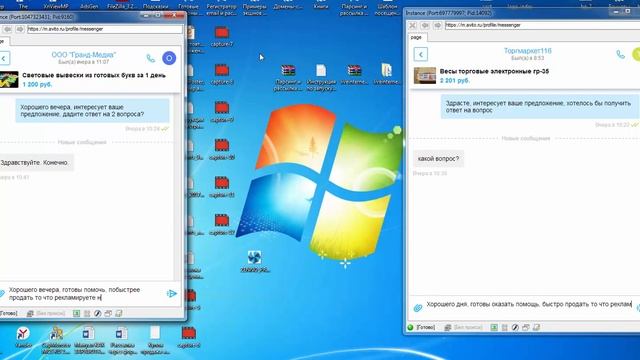Open listing thumbnail for Световые вывески
The image size is (640, 360).
click(9, 80)
